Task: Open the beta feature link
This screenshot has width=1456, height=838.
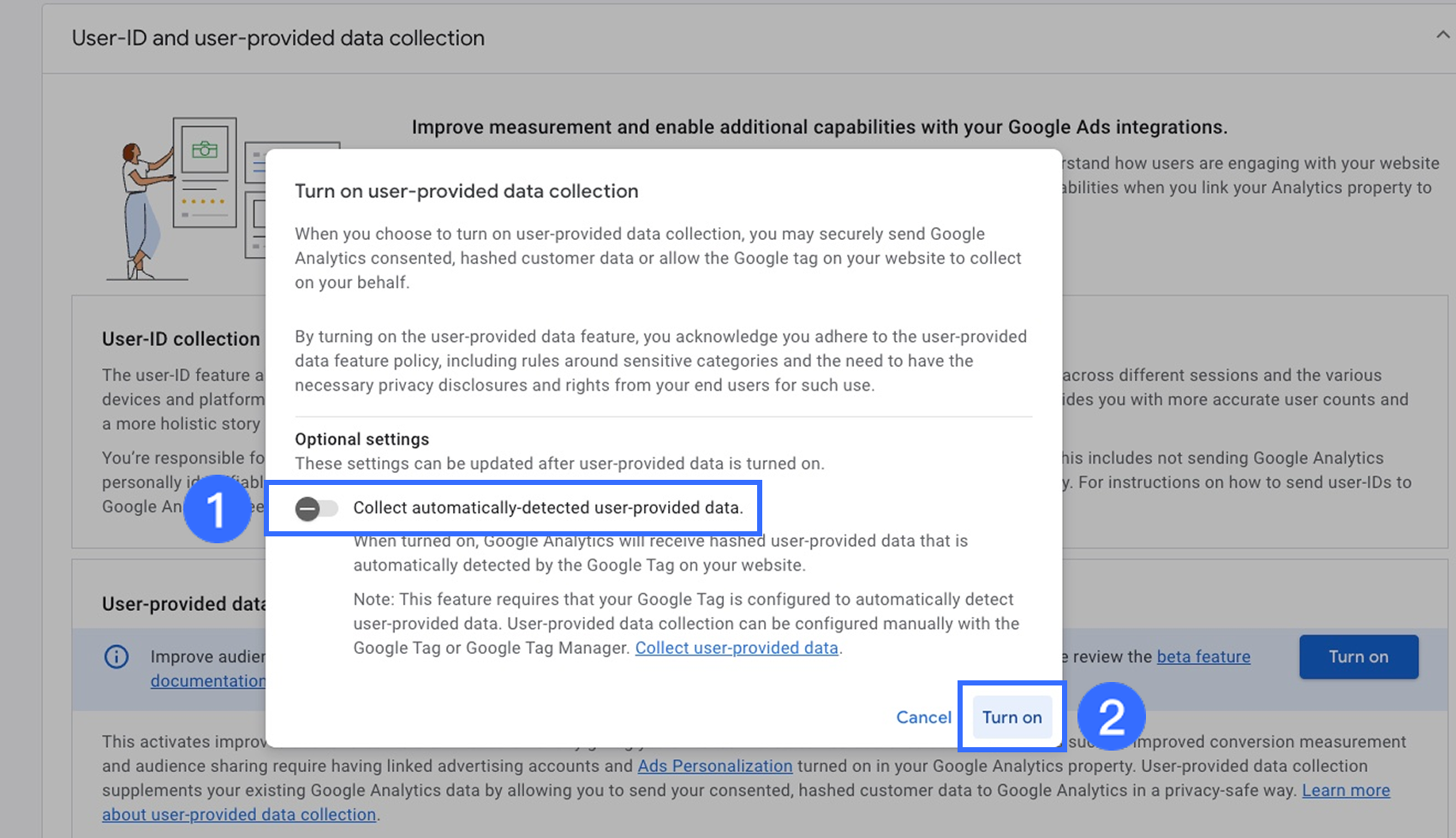Action: pos(1203,657)
